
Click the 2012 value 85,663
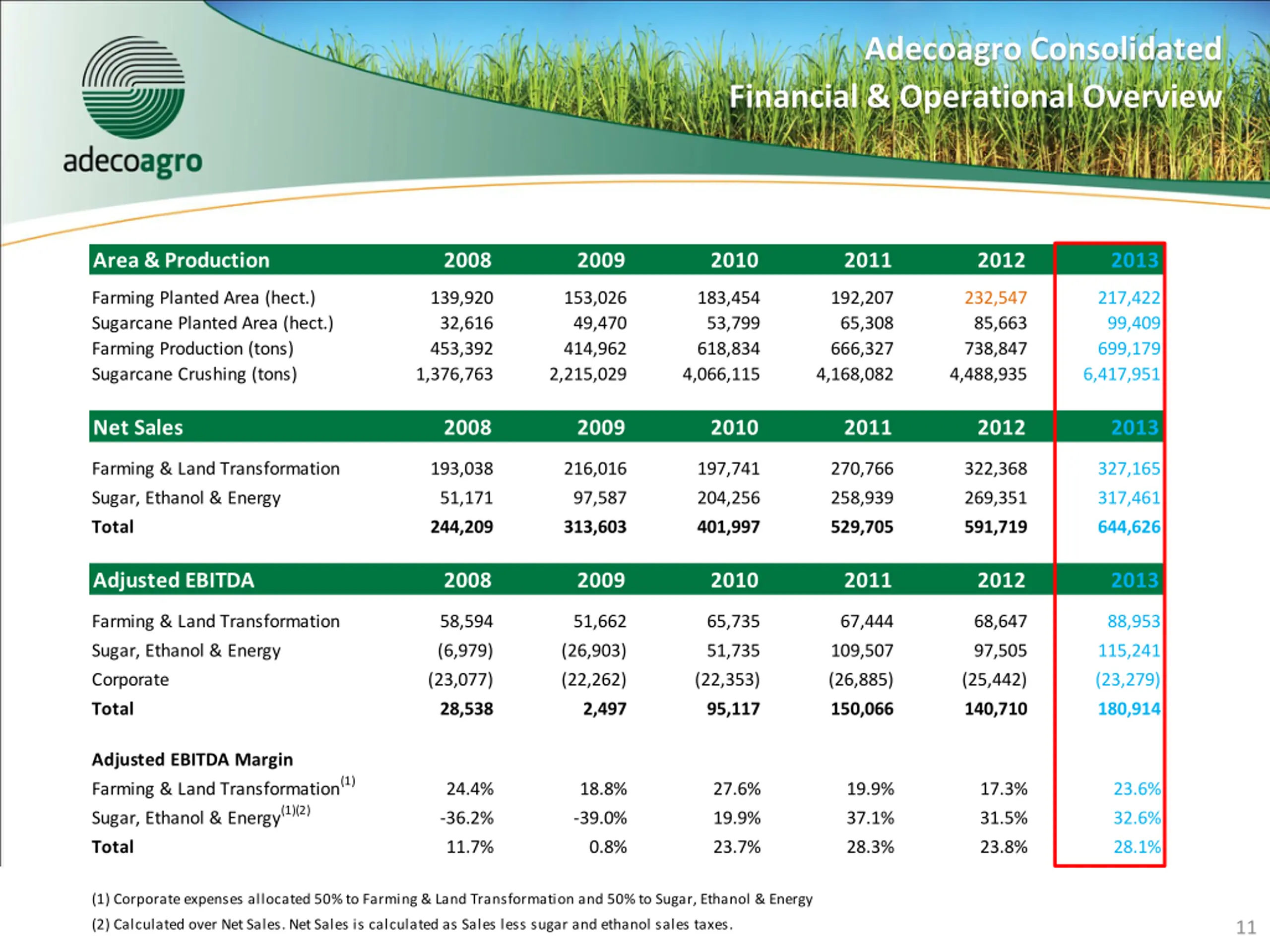click(x=1000, y=323)
